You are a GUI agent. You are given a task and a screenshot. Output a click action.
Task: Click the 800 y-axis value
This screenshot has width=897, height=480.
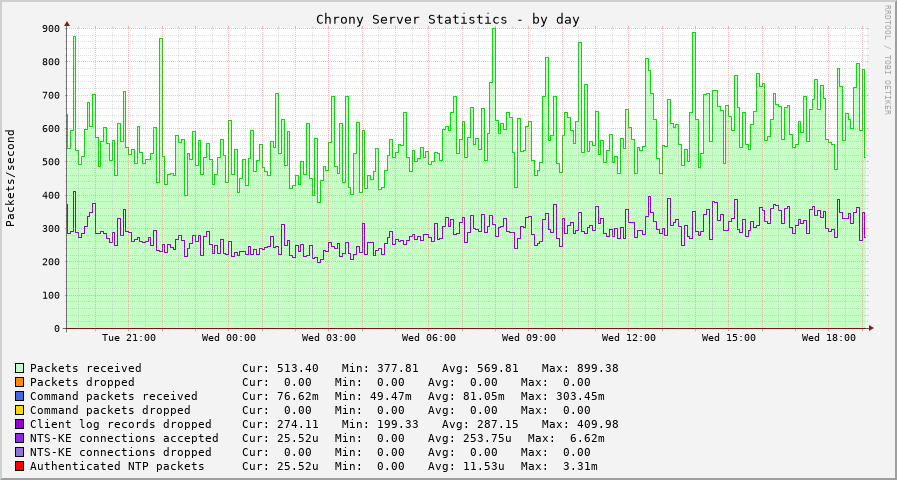click(51, 62)
